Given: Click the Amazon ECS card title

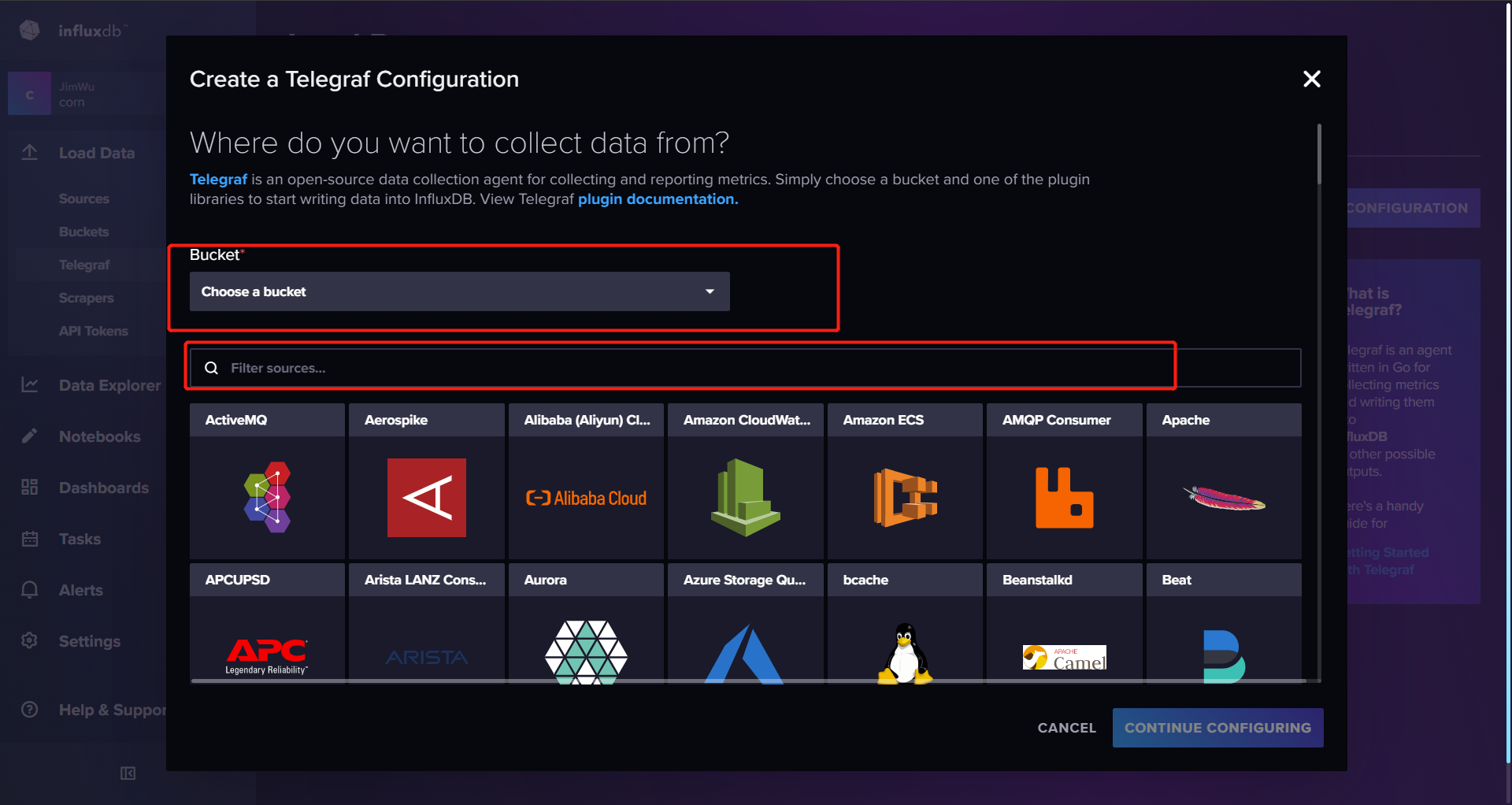Looking at the screenshot, I should point(884,420).
